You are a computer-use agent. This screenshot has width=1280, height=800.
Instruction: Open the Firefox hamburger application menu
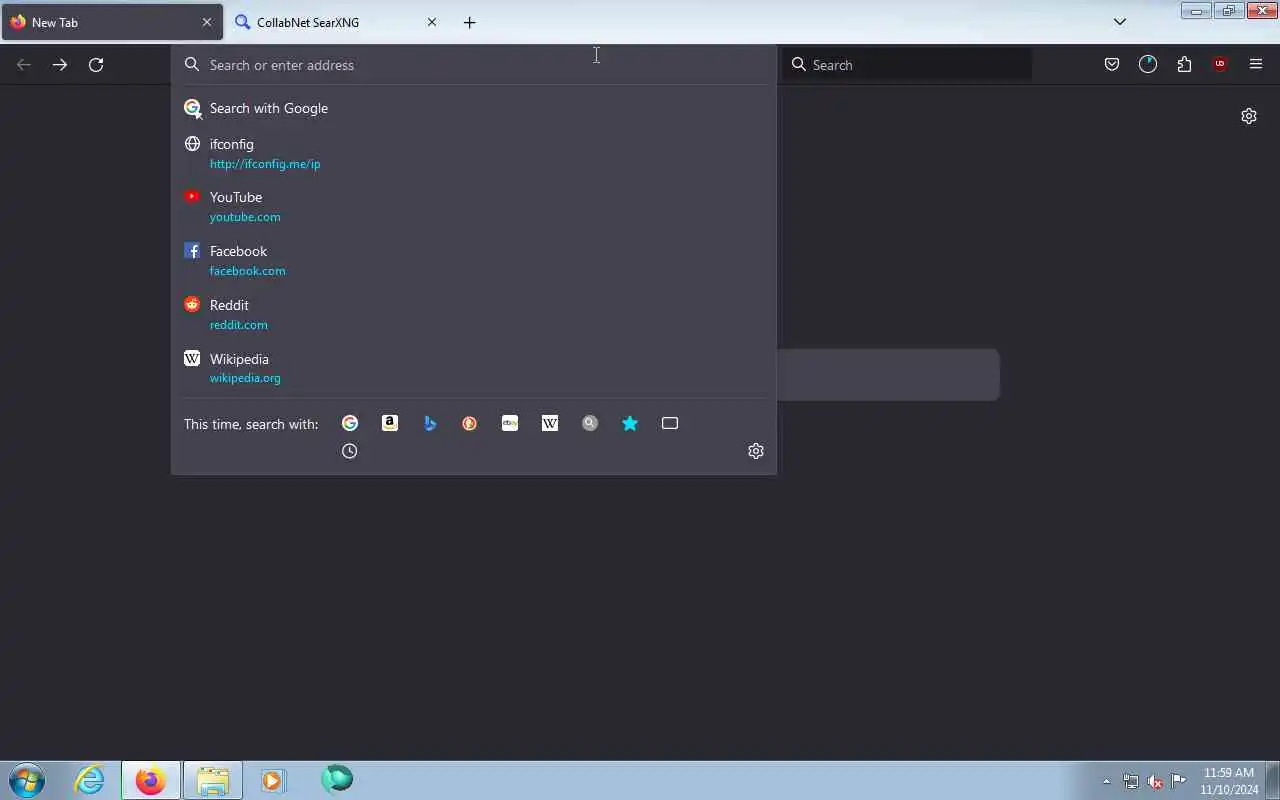[1256, 64]
